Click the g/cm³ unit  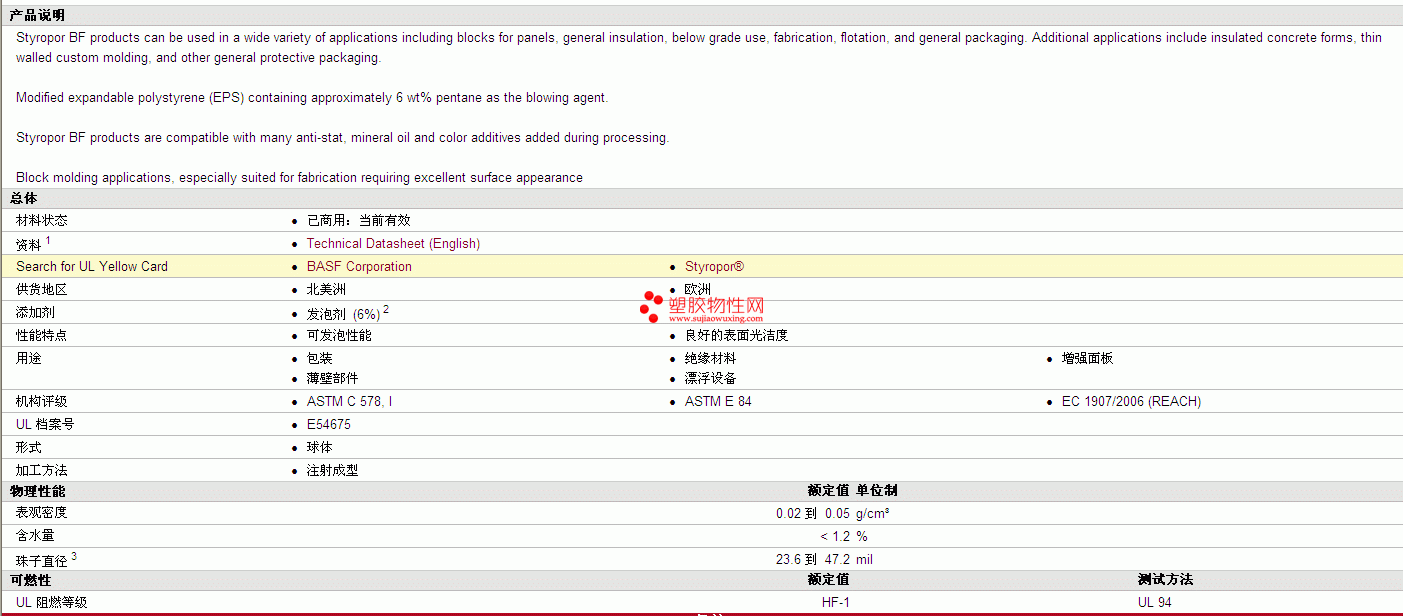873,513
